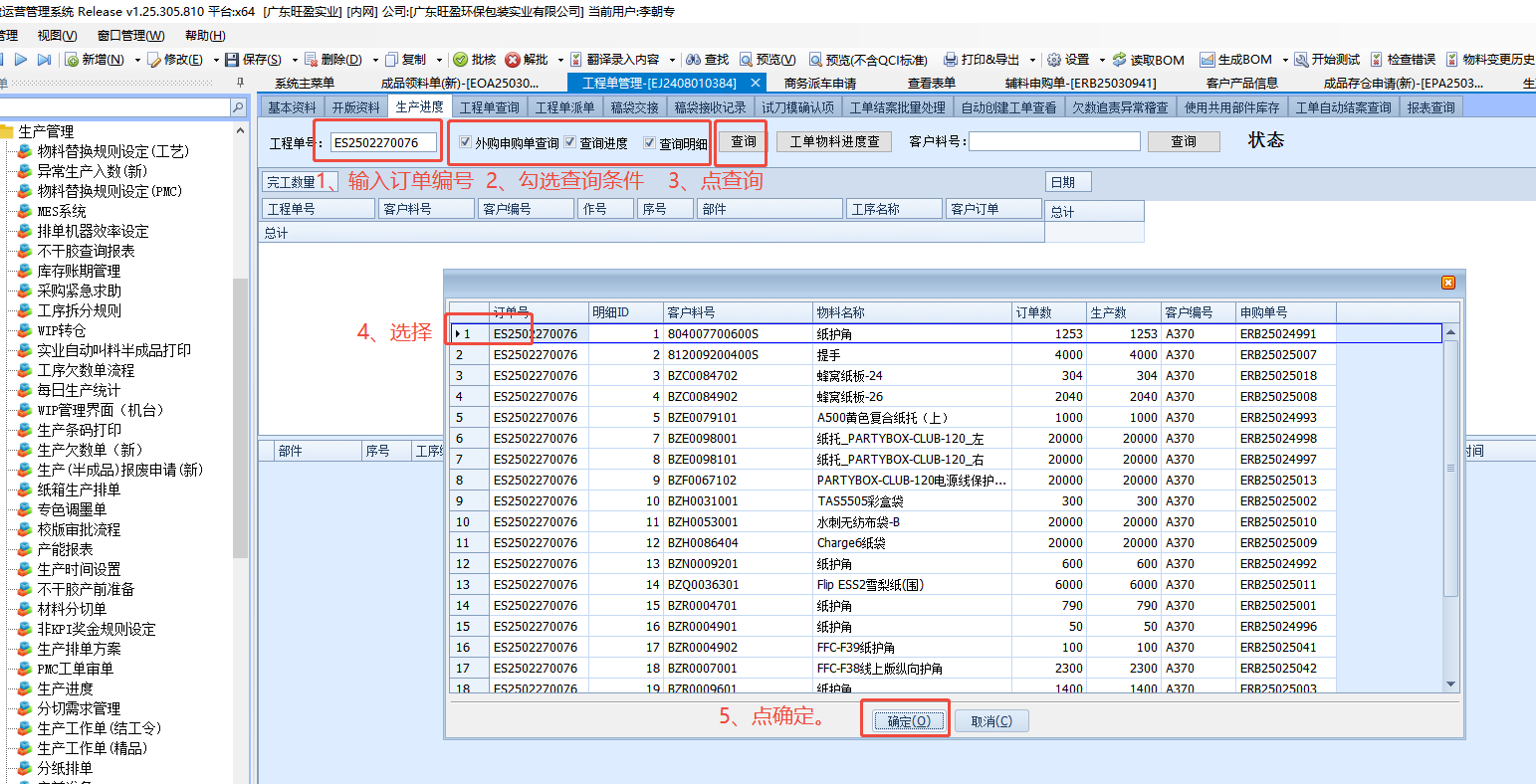Click the sidebar search magnifier icon
This screenshot has height=784, width=1536.
(x=238, y=107)
